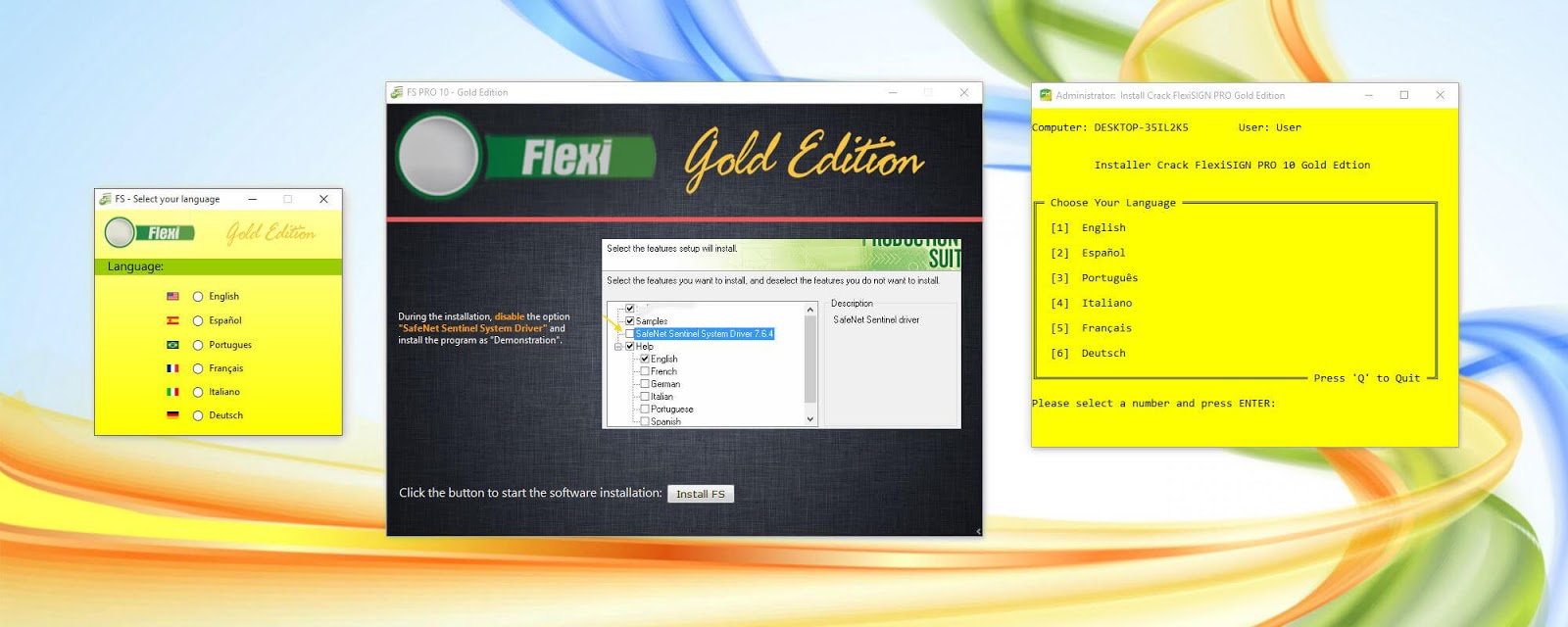1568x627 pixels.
Task: Click the feature list scroll-down arrow
Action: pos(810,418)
